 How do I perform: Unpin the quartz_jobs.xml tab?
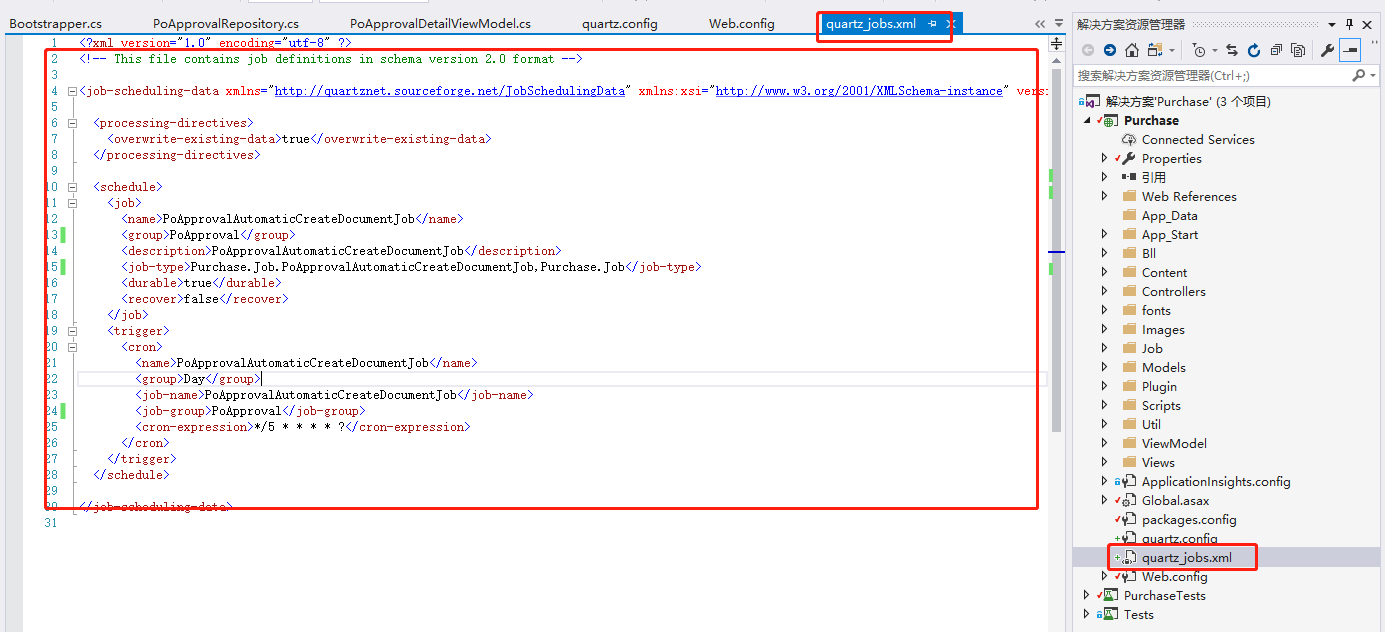coord(933,22)
